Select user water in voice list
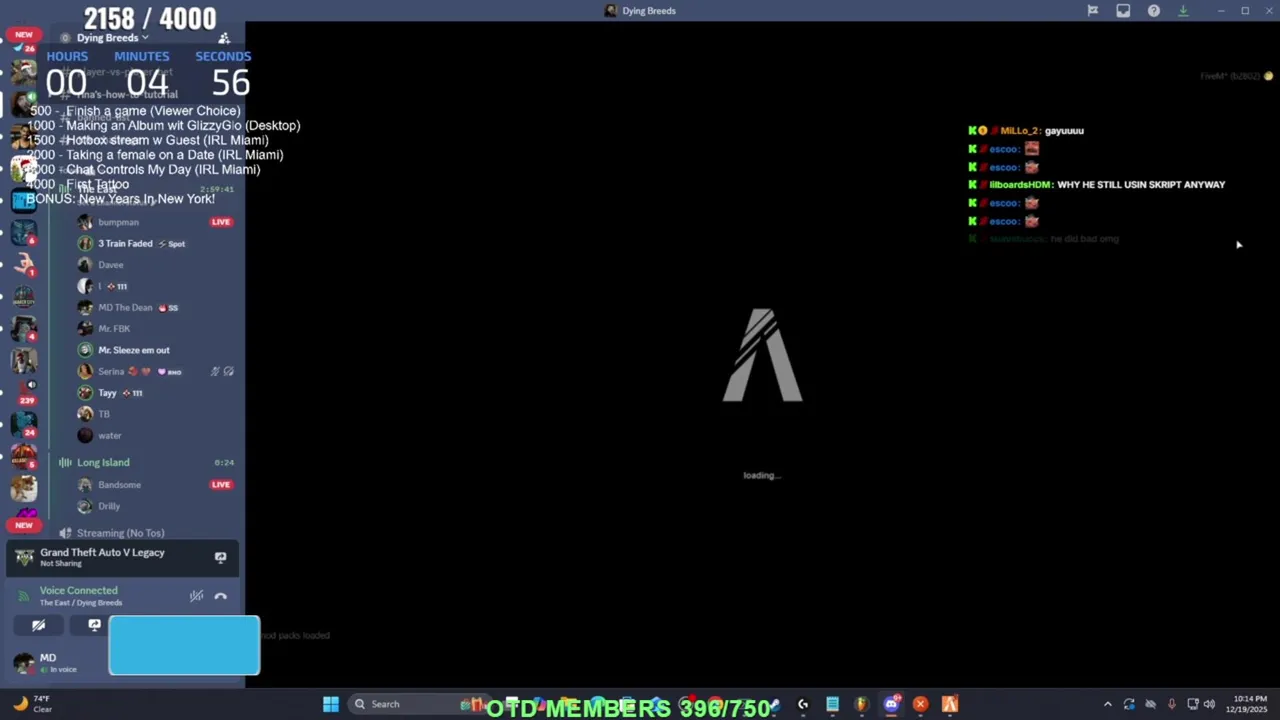 pyautogui.click(x=109, y=436)
